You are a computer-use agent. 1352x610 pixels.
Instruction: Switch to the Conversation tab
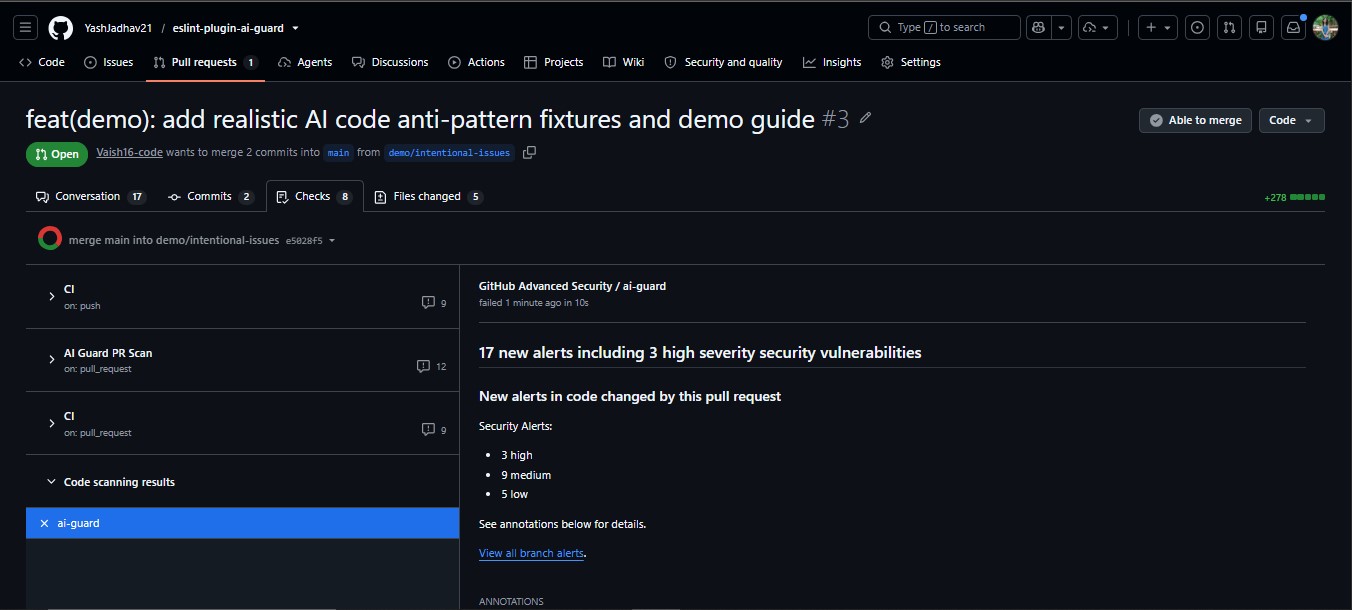tap(91, 197)
